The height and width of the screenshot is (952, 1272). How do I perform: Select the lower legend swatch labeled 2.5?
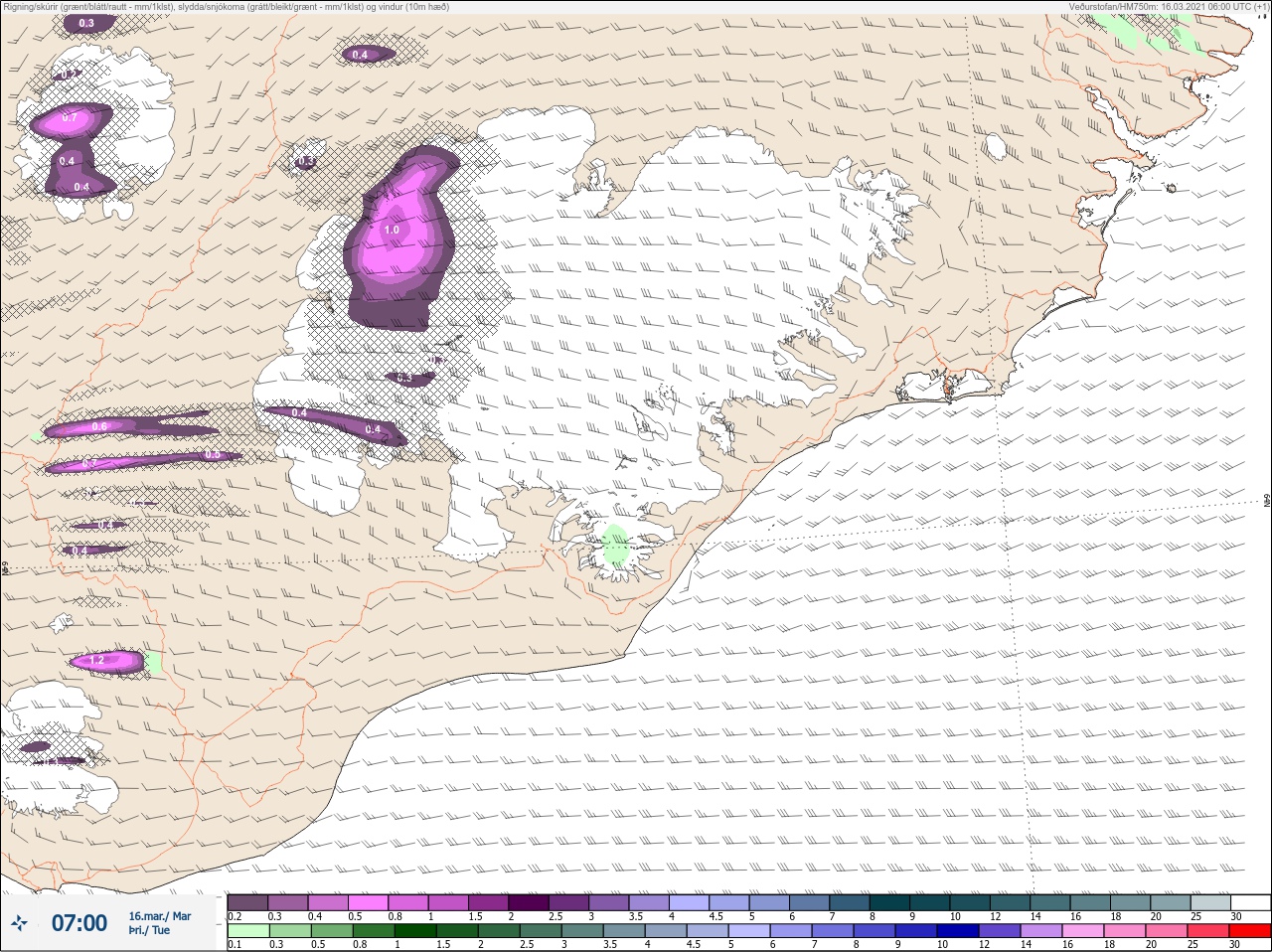pos(542,931)
